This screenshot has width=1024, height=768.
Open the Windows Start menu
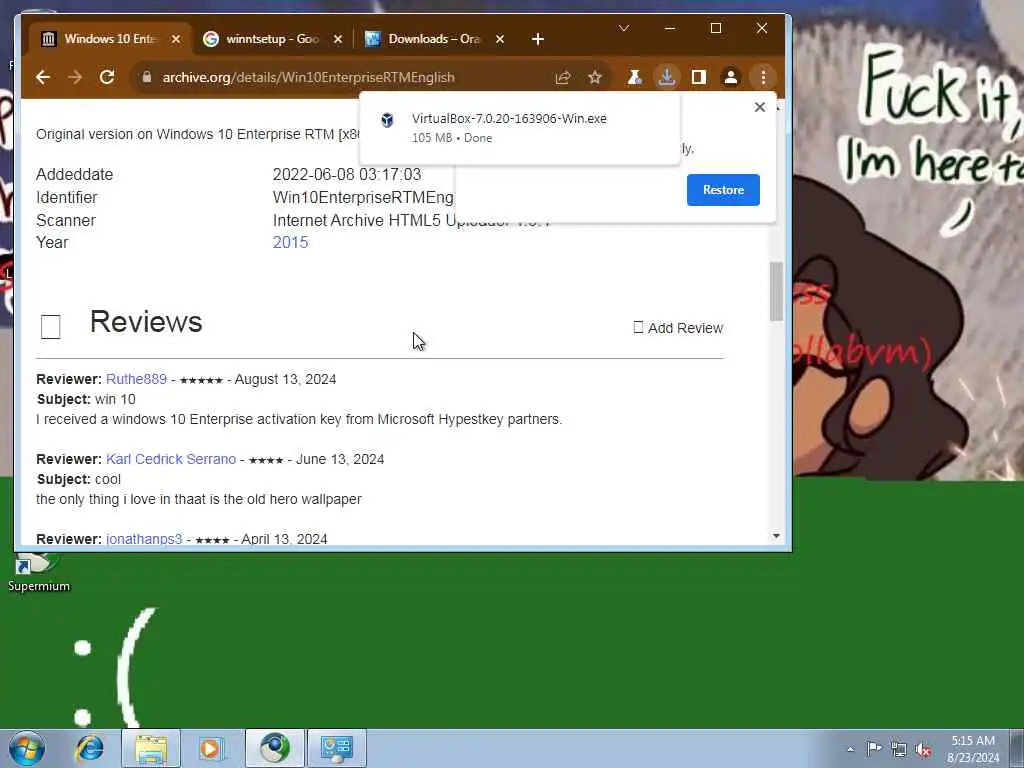27,748
